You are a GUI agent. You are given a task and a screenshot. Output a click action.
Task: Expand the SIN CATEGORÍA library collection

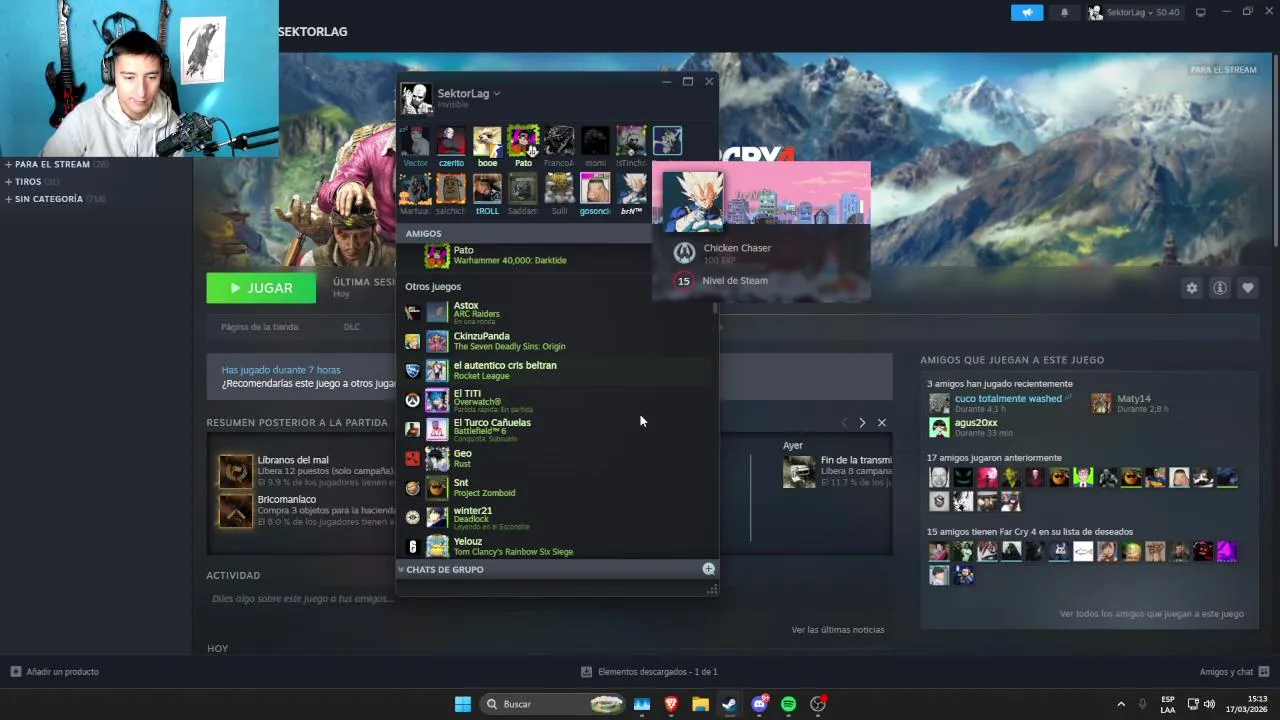55,199
